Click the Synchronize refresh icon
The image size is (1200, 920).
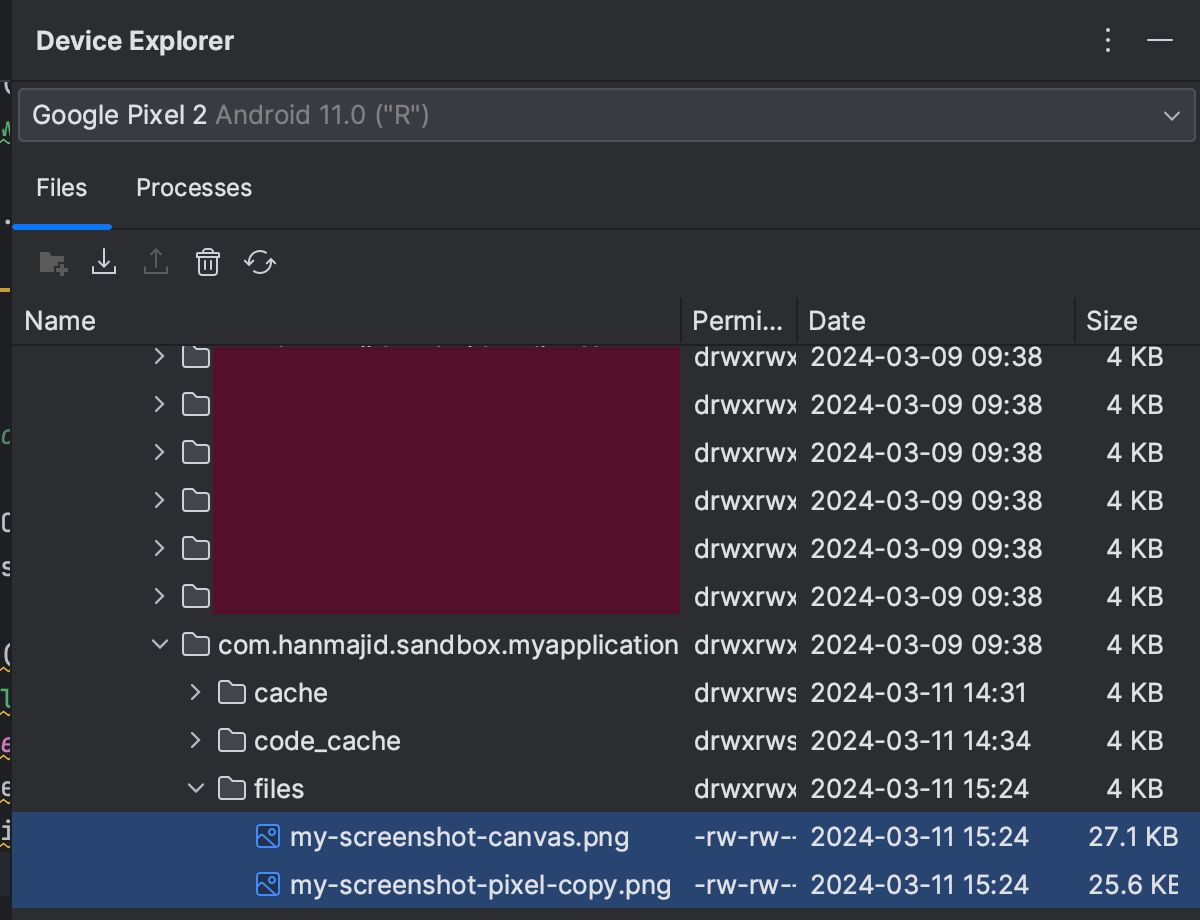260,262
